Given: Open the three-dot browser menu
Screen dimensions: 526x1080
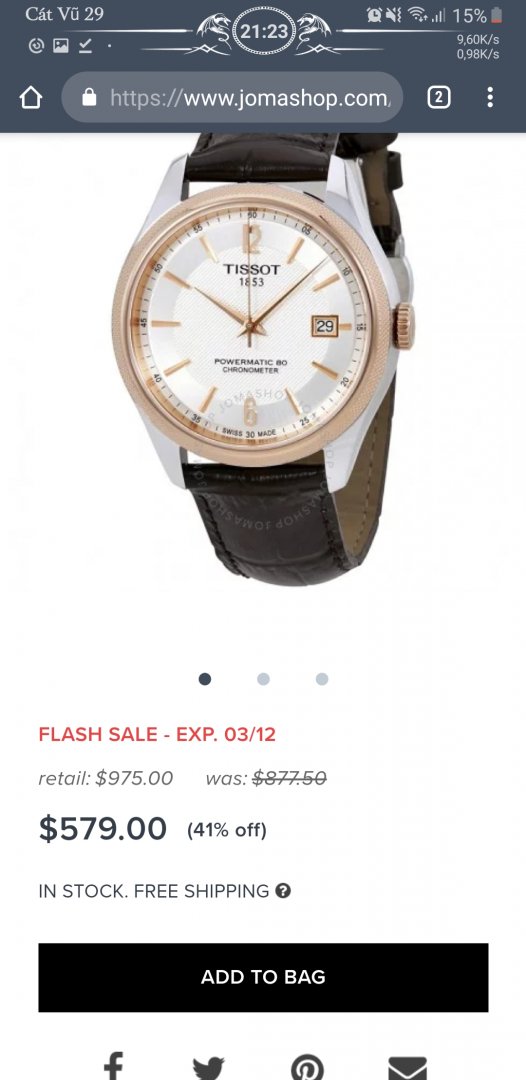Looking at the screenshot, I should point(490,97).
